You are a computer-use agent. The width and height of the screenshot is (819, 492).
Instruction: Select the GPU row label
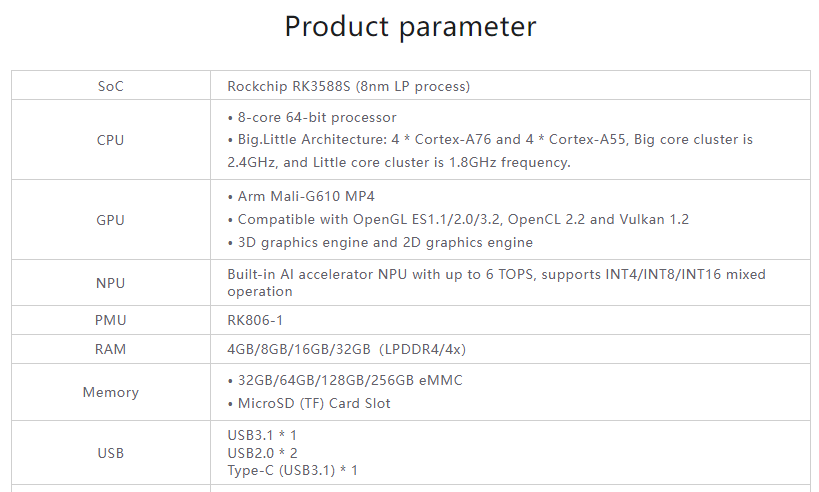[110, 220]
